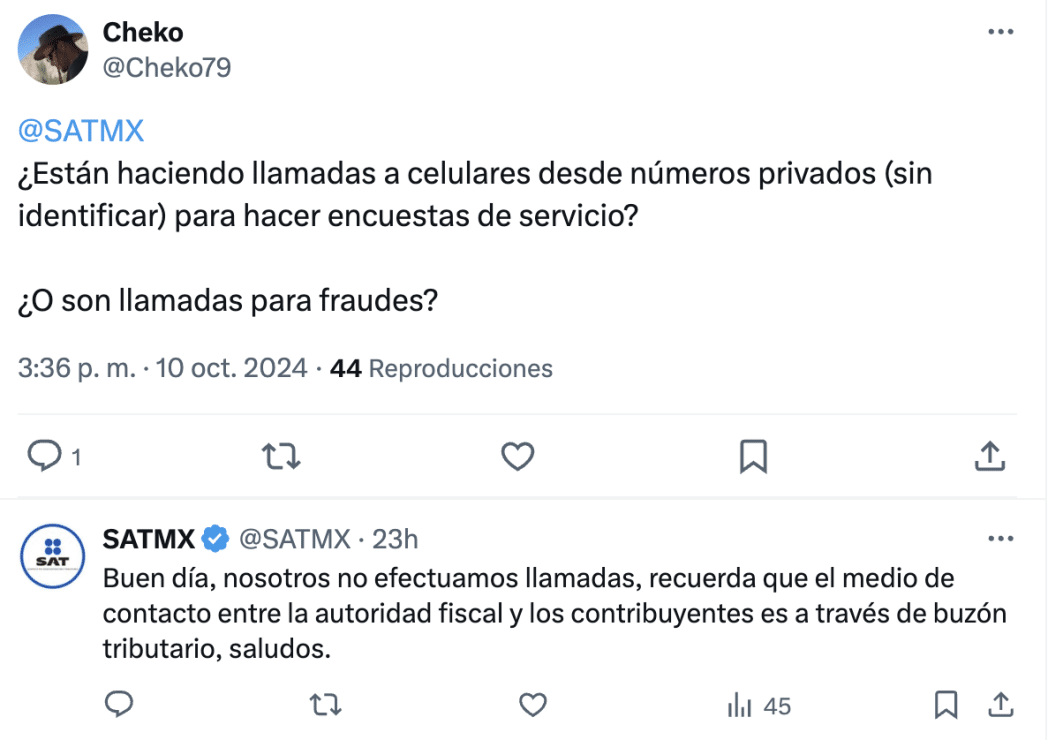Open the more options menu on Cheko's post
Screen dimensions: 1063x740
click(x=1000, y=33)
